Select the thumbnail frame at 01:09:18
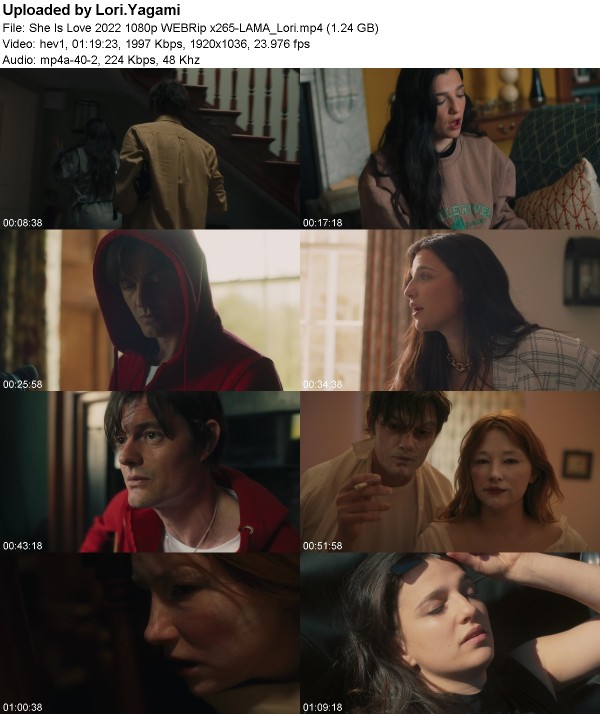The height and width of the screenshot is (714, 600). pos(450,633)
